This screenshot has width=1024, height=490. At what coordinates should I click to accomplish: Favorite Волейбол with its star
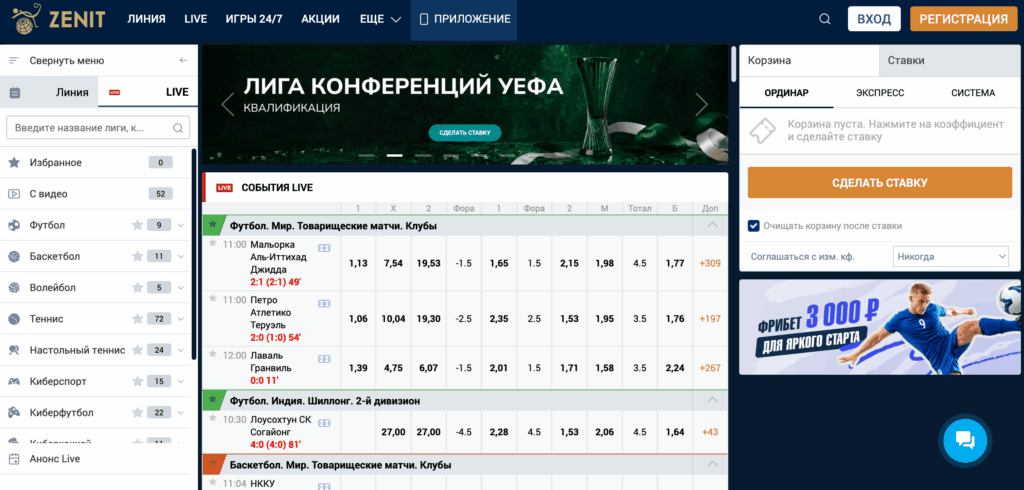coord(137,287)
